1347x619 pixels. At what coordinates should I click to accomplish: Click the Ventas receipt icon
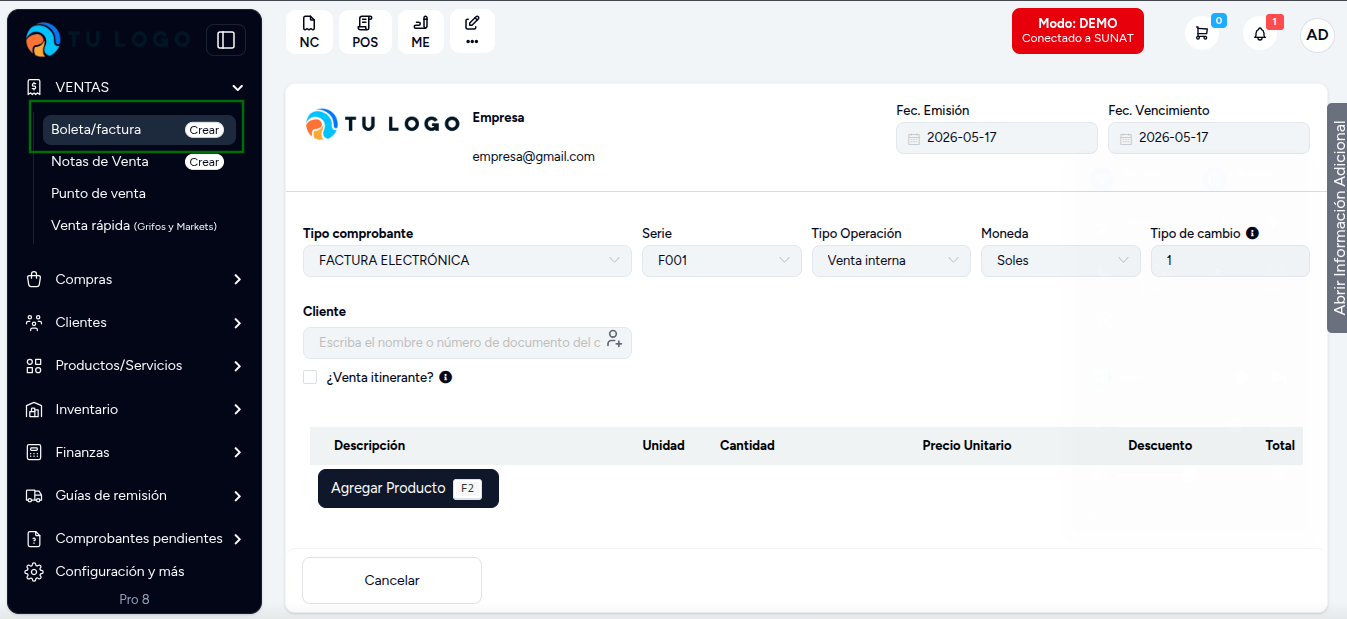tap(34, 87)
